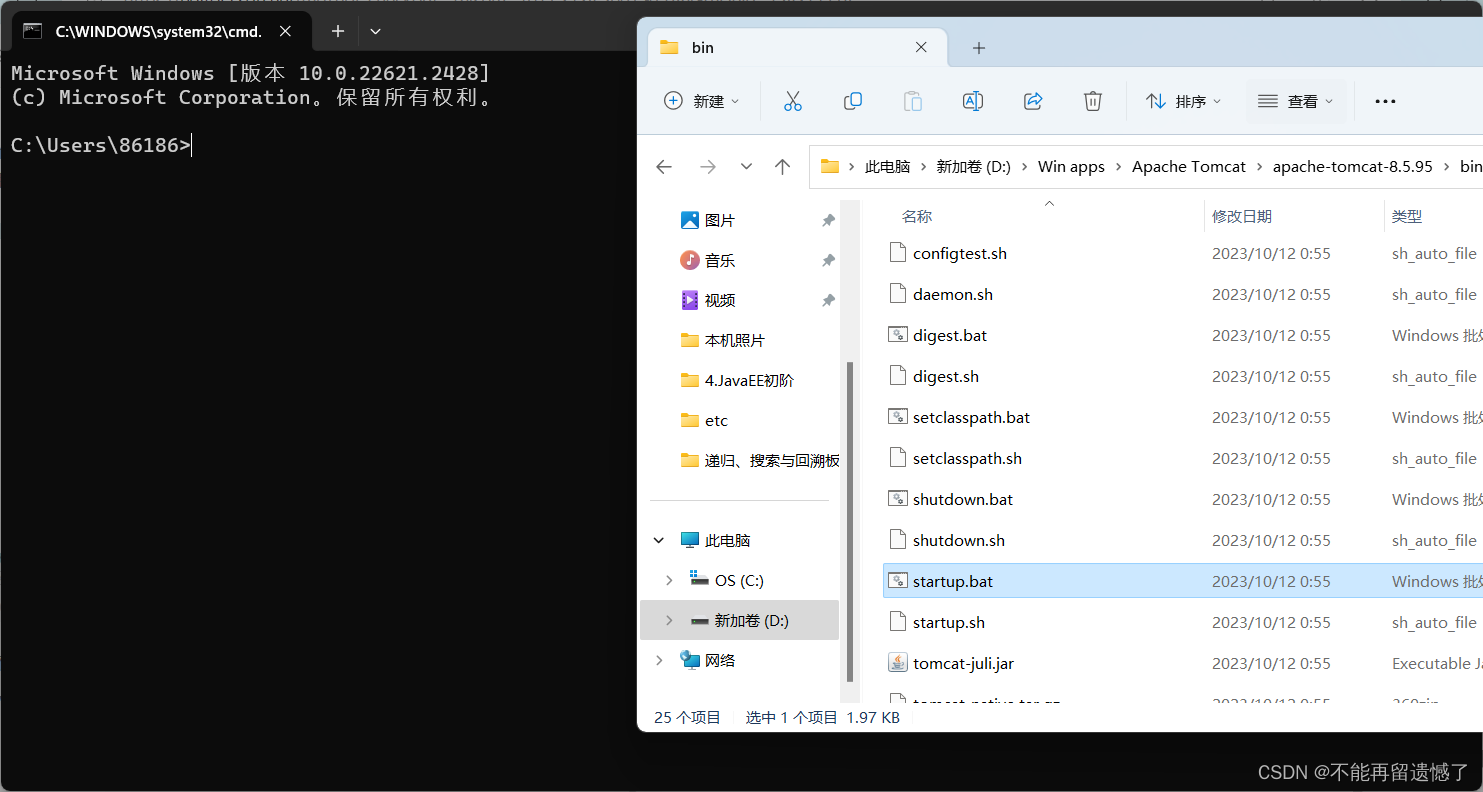Open the 新建 (New) dropdown menu
Image resolution: width=1483 pixels, height=792 pixels.
pos(702,101)
